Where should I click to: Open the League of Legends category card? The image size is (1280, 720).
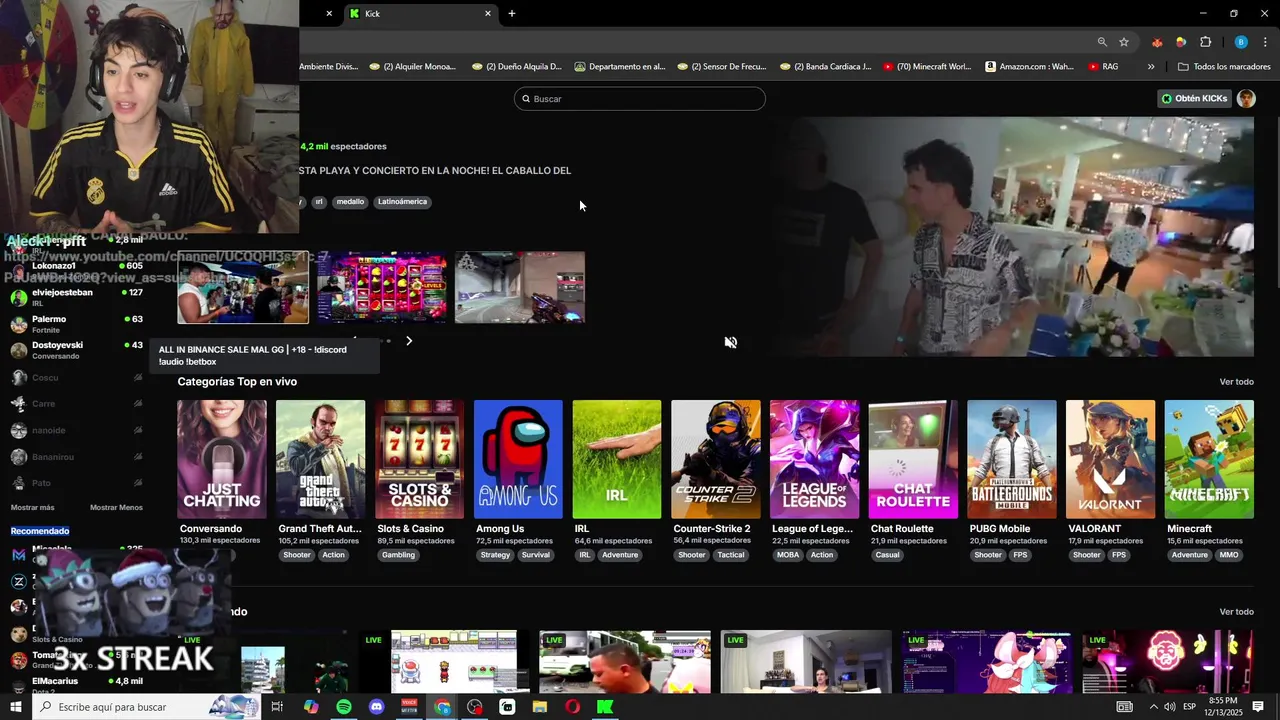(814, 459)
